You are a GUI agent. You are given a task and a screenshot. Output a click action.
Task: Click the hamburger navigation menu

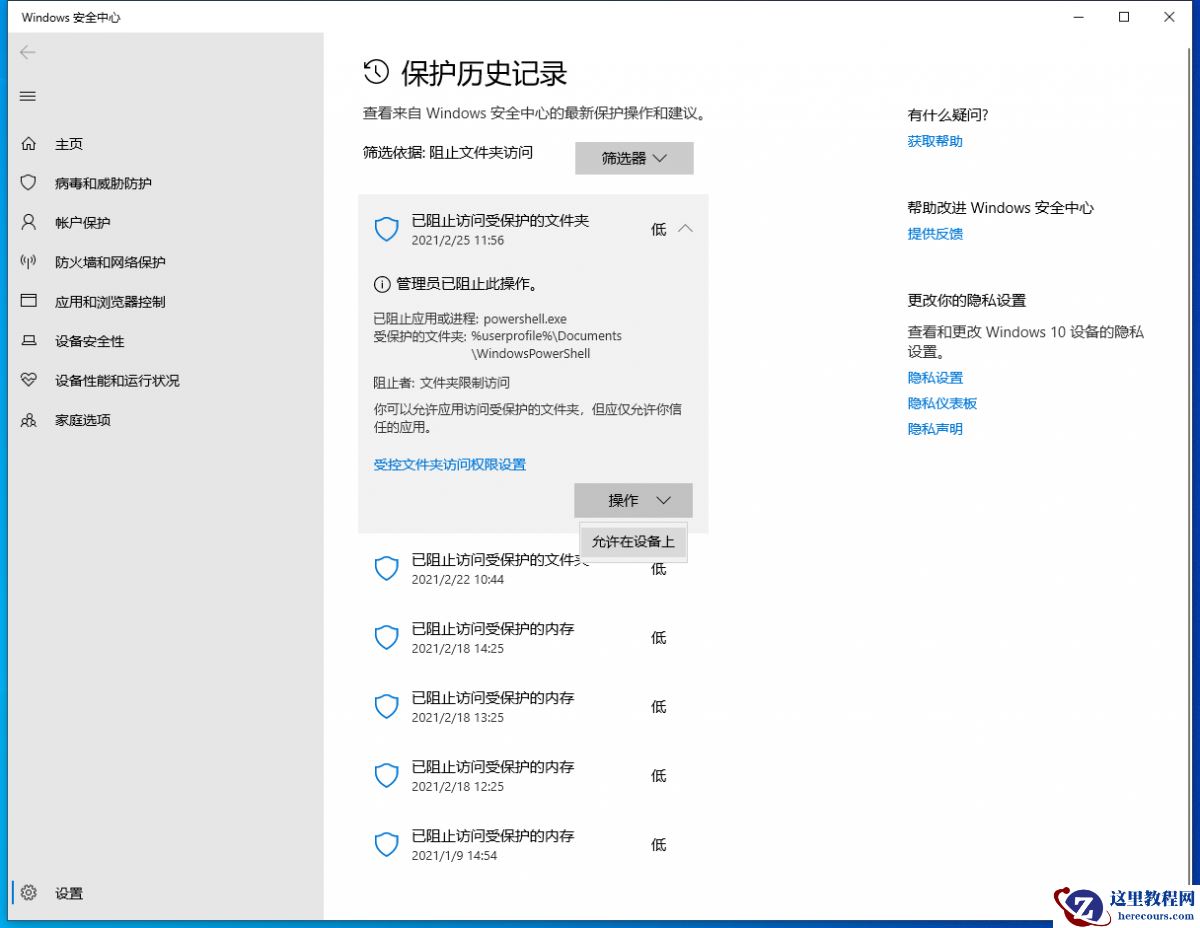point(27,96)
